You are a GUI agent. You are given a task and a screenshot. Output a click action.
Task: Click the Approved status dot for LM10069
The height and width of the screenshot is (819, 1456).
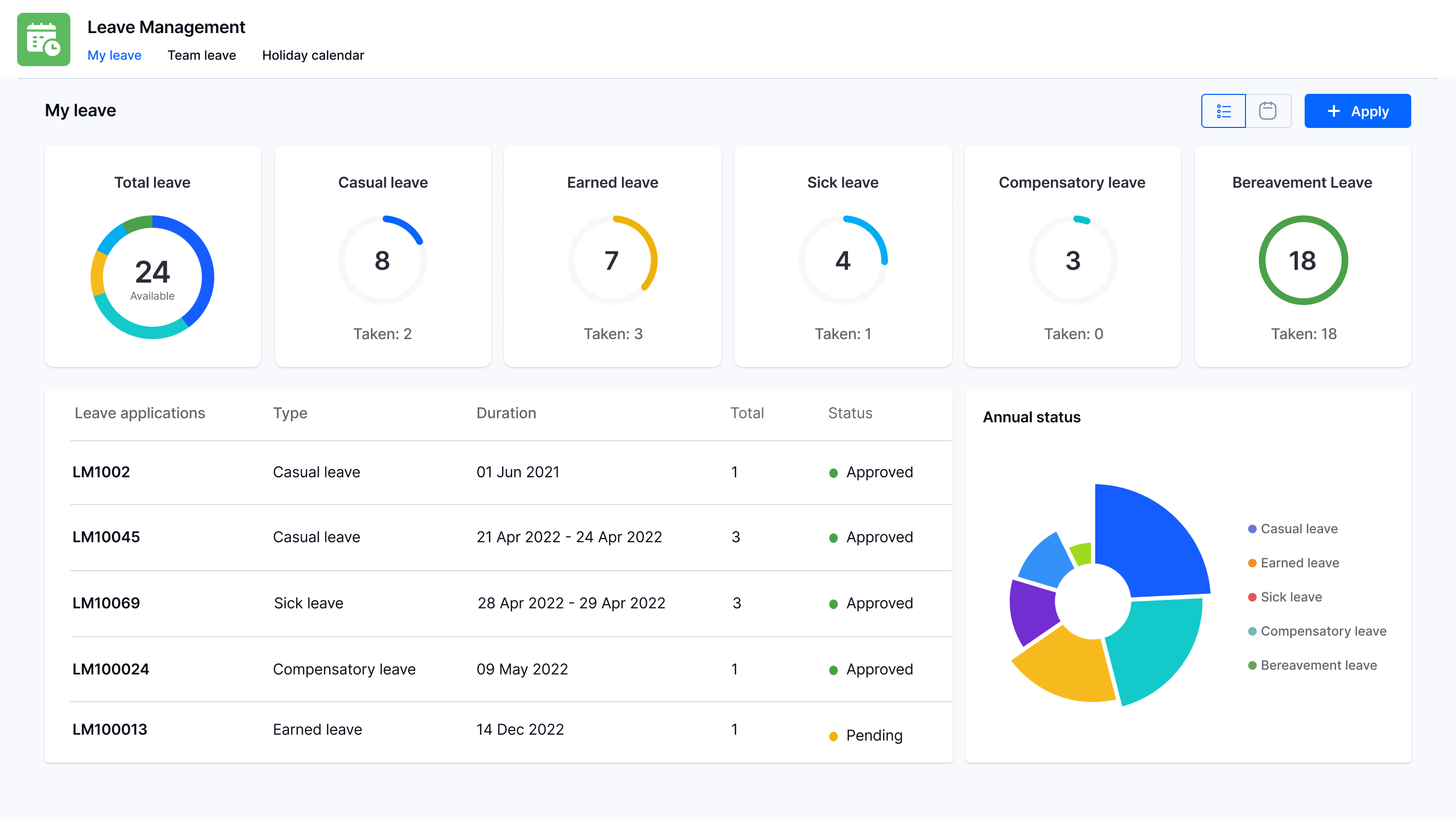pos(832,604)
